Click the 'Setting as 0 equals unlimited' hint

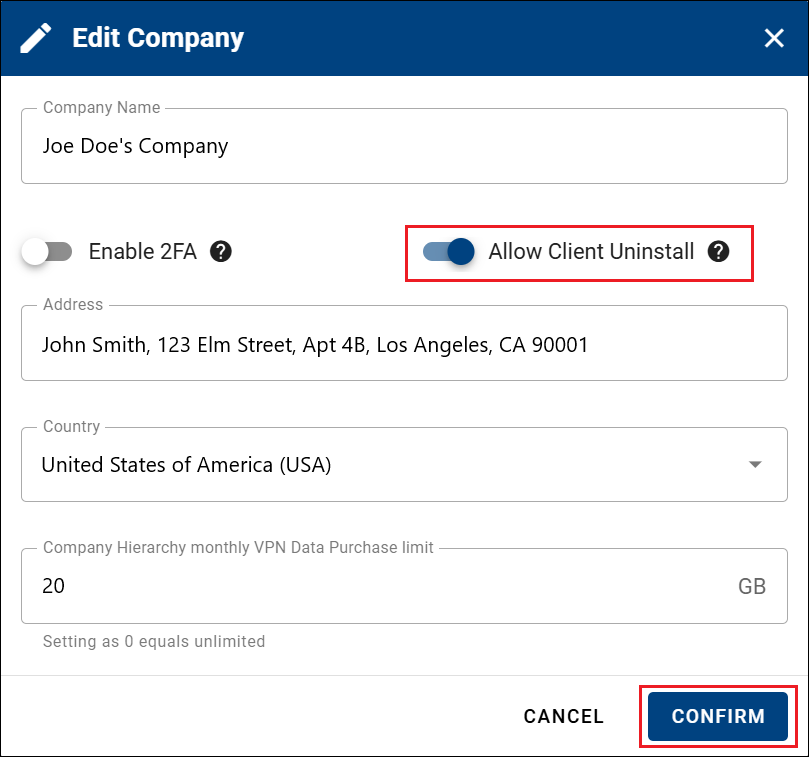[x=154, y=641]
